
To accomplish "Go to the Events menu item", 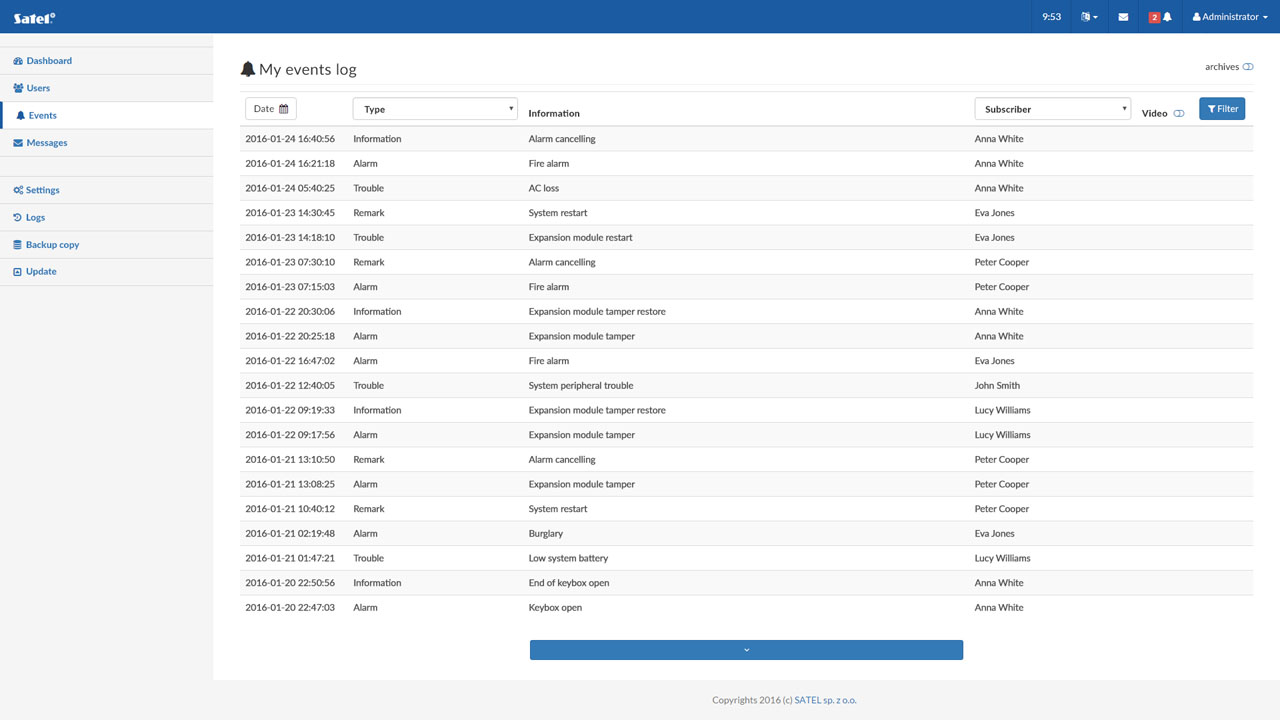I will coord(42,116).
